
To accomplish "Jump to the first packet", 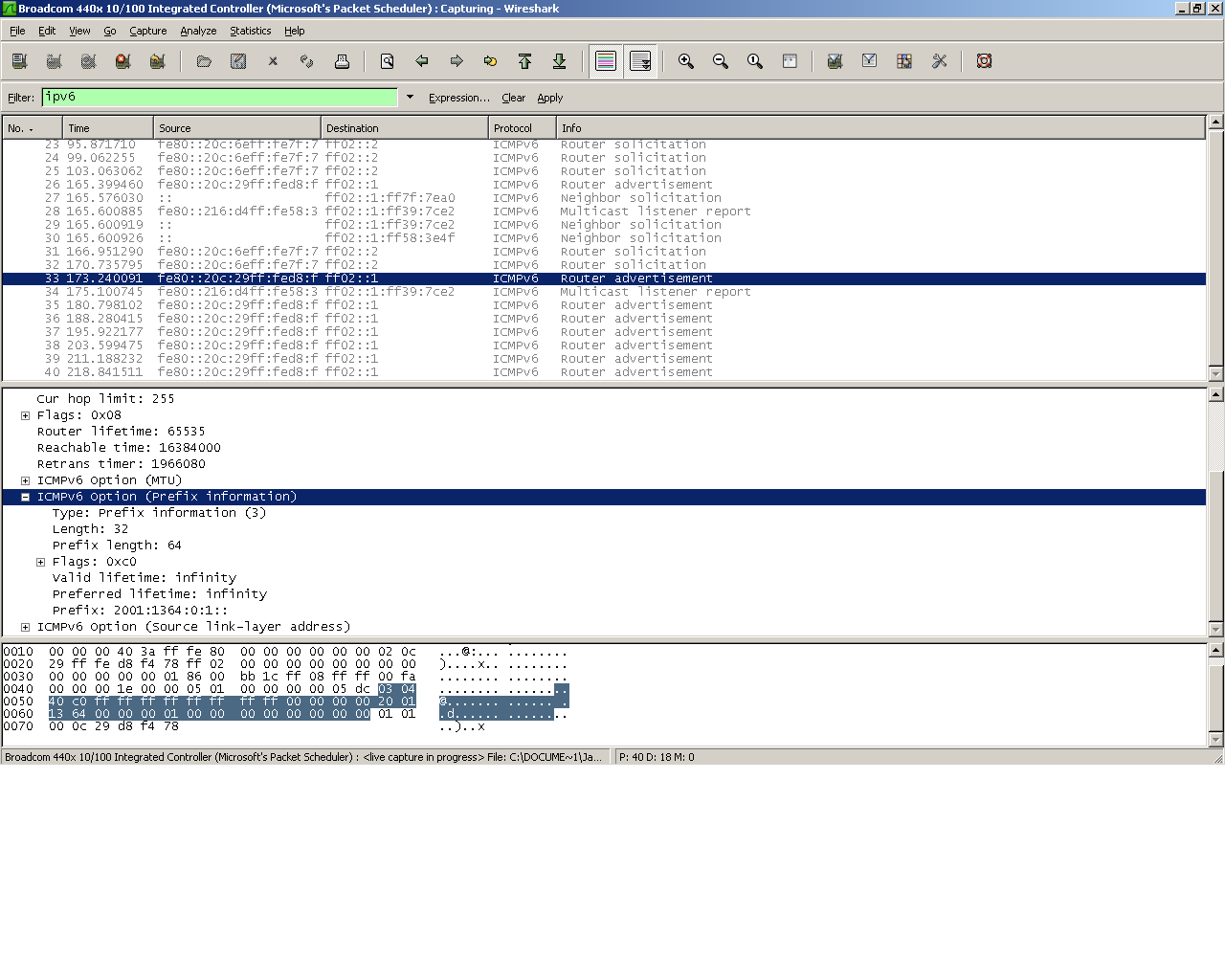I will pyautogui.click(x=524, y=61).
